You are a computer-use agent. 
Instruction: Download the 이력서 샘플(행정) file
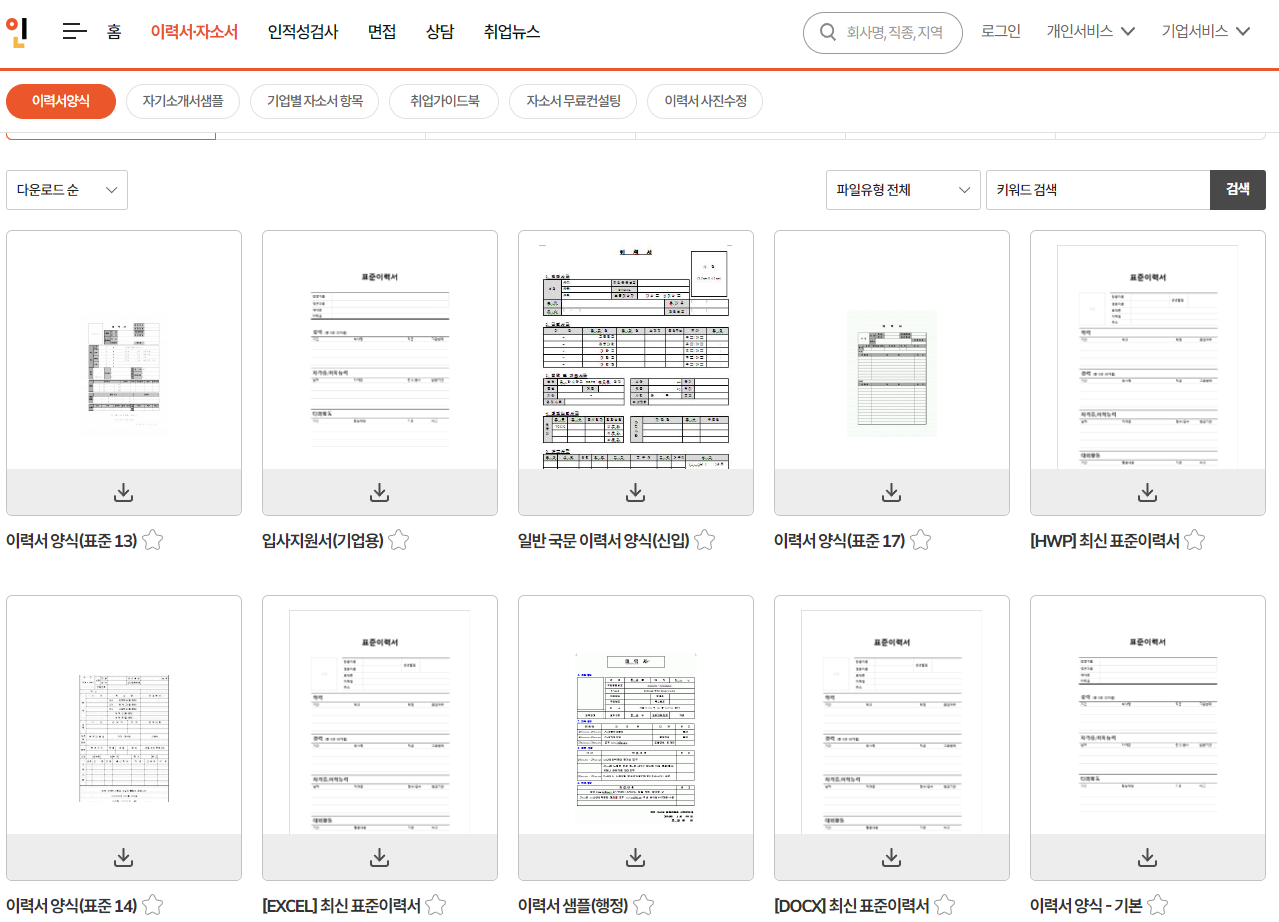point(635,856)
